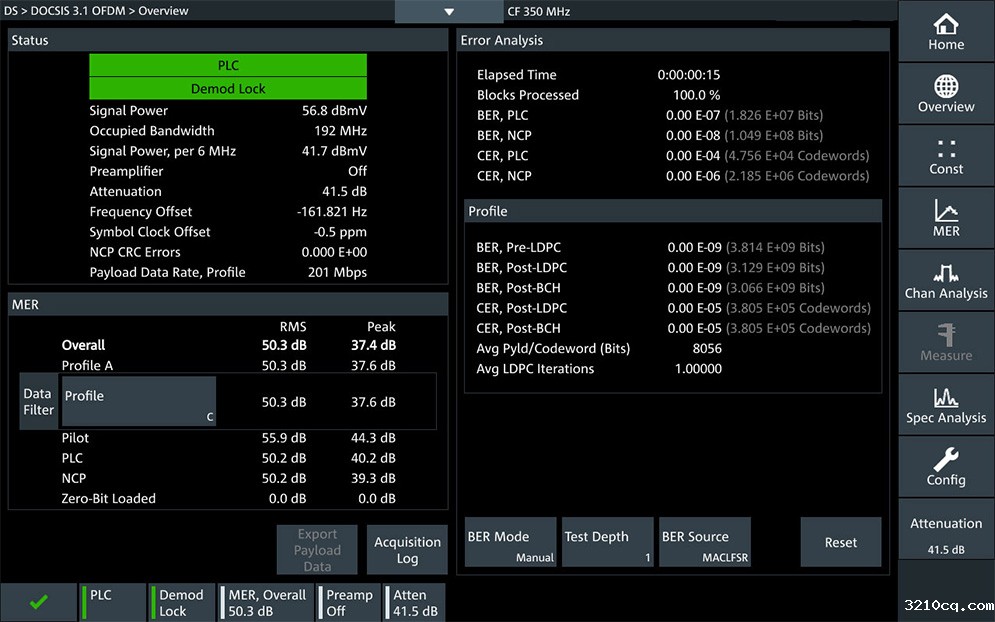Open Config wrench settings

945,467
